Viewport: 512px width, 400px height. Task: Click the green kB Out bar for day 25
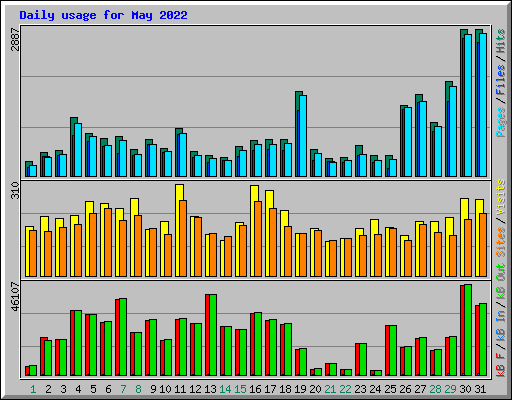pos(393,351)
